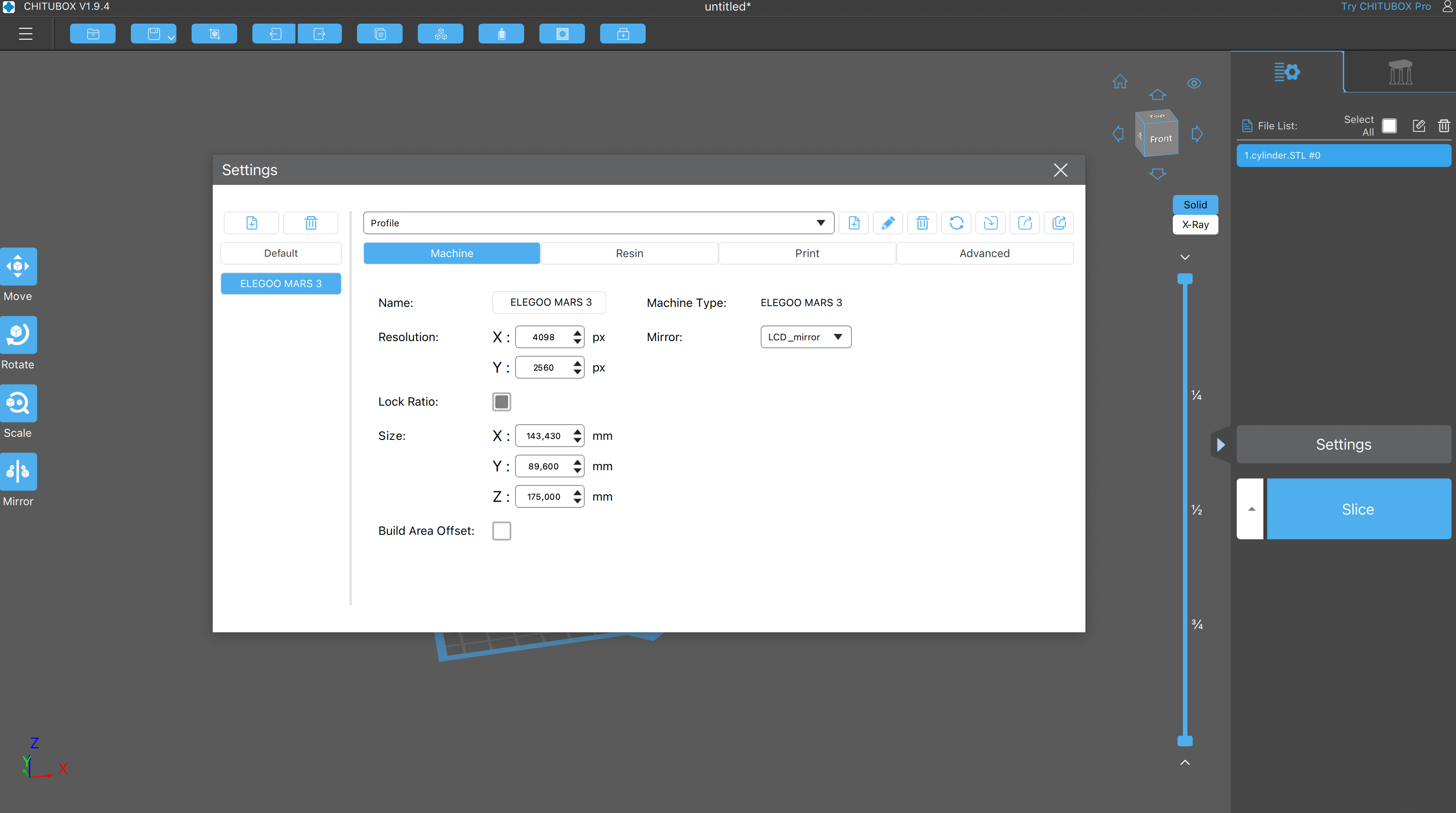Export profile icon in Settings
The image size is (1456, 813).
[x=1025, y=223]
